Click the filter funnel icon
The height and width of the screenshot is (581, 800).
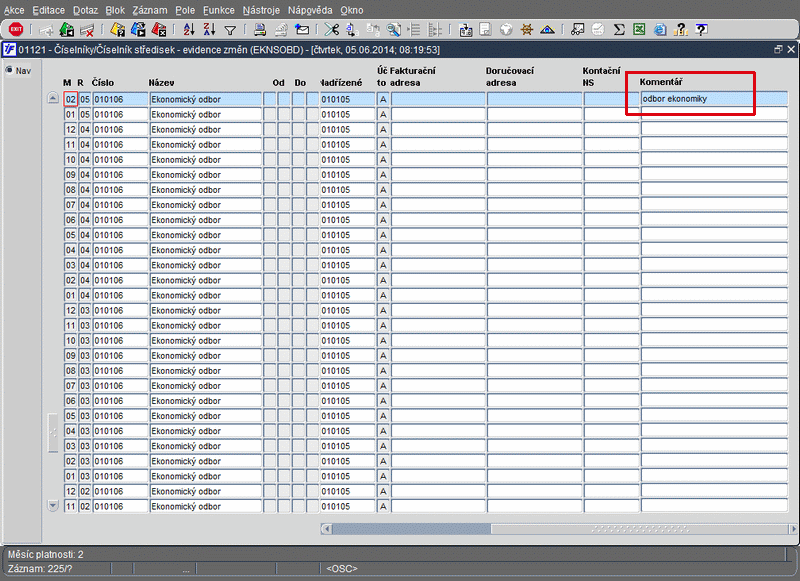click(229, 30)
